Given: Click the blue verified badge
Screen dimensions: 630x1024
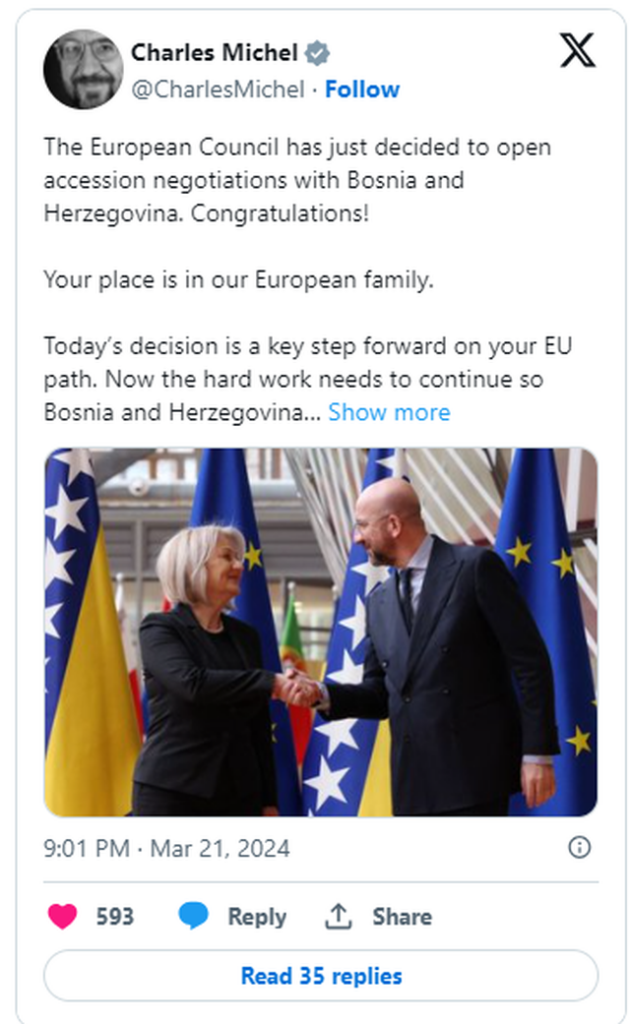Looking at the screenshot, I should (317, 53).
